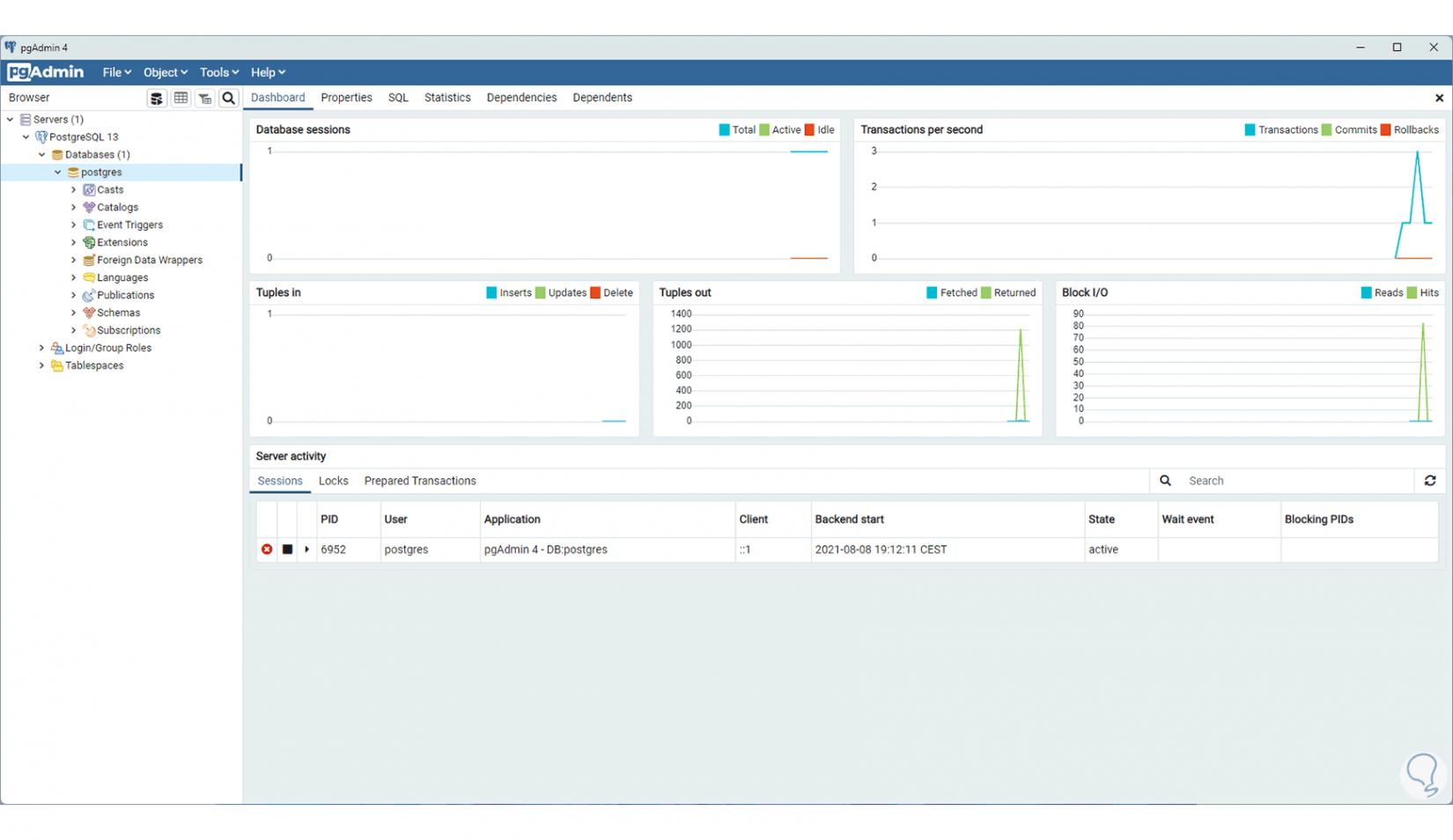Click the Servers group icon
The image size is (1453, 840).
pos(26,119)
